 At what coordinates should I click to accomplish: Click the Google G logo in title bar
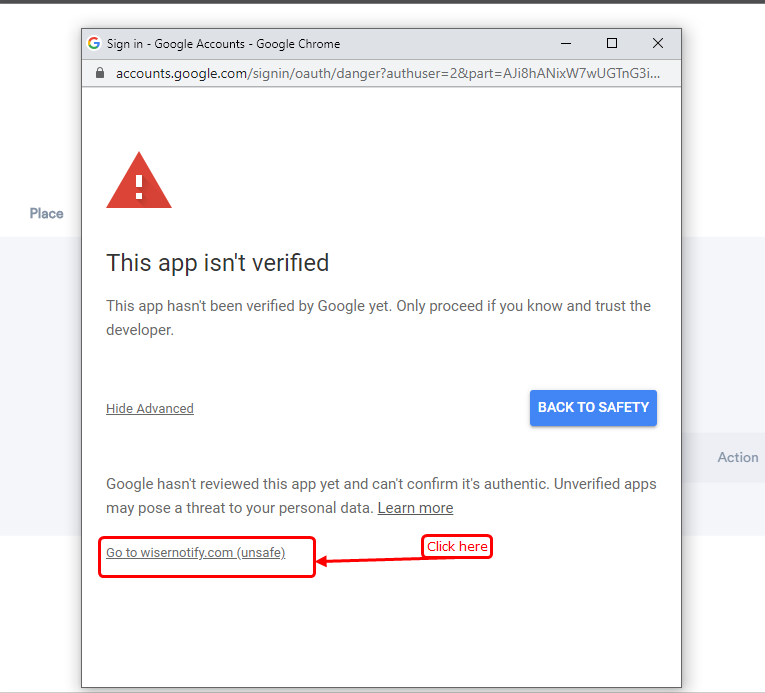pos(94,43)
